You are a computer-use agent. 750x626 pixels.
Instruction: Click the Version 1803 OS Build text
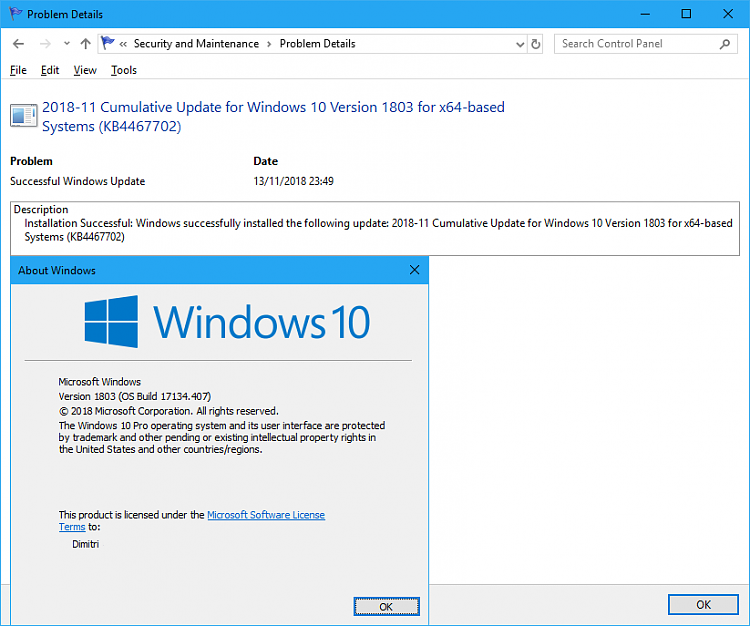[x=134, y=396]
